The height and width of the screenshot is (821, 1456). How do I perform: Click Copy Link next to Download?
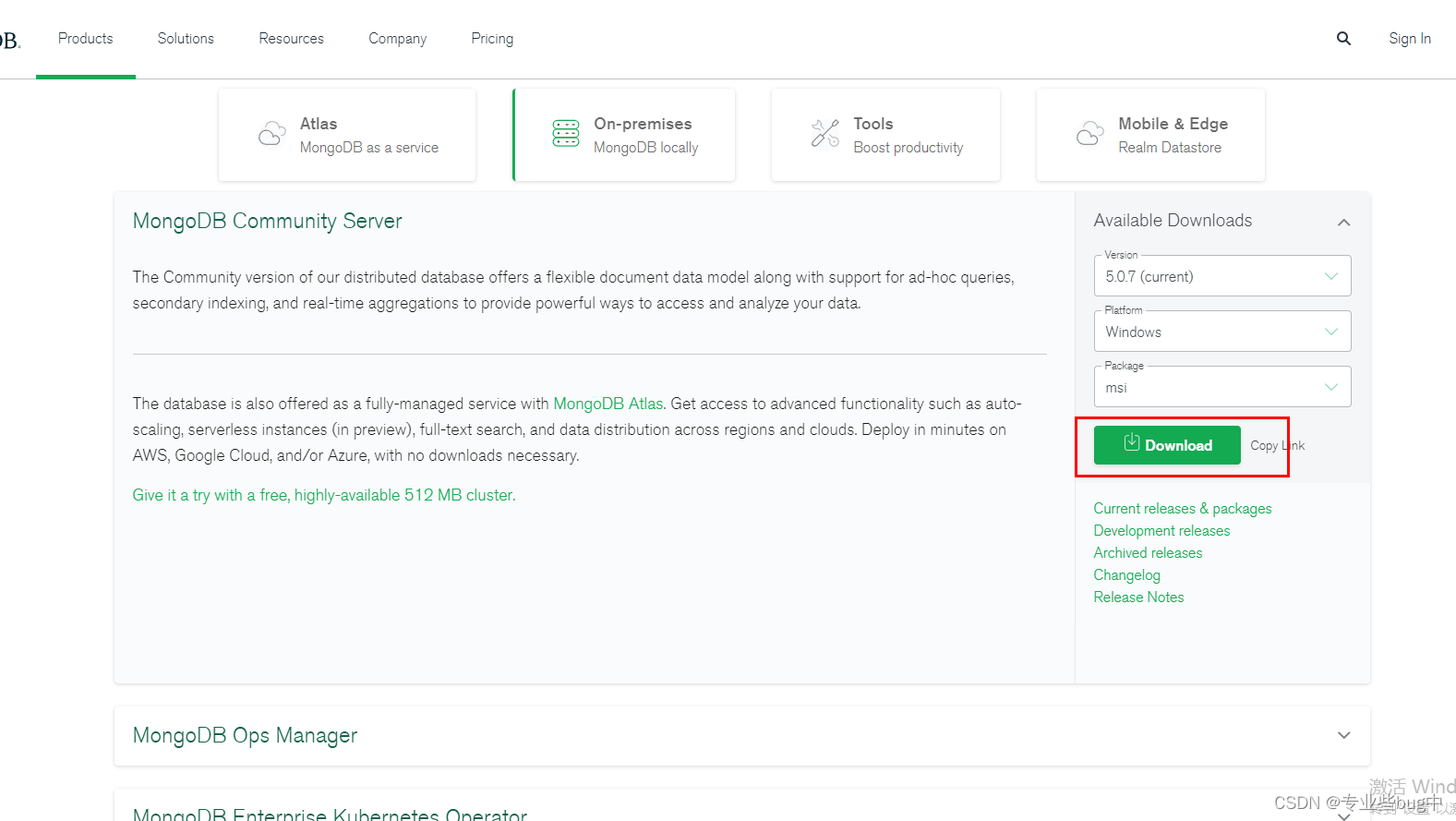coord(1278,445)
